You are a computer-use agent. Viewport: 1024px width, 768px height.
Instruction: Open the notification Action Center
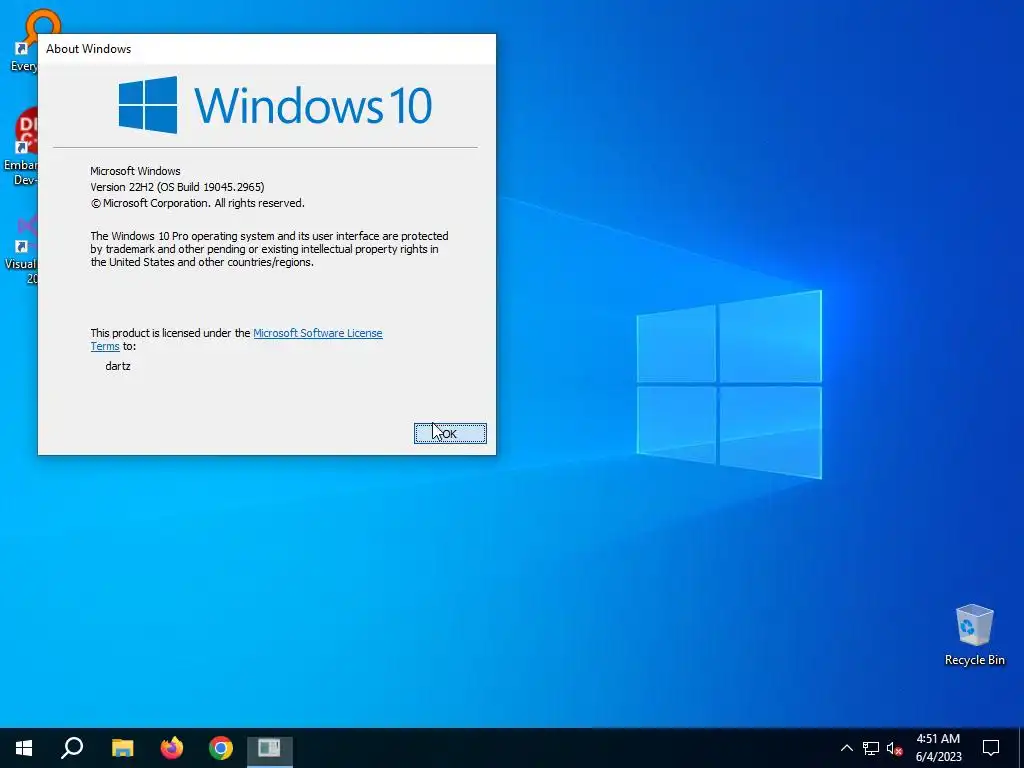991,748
